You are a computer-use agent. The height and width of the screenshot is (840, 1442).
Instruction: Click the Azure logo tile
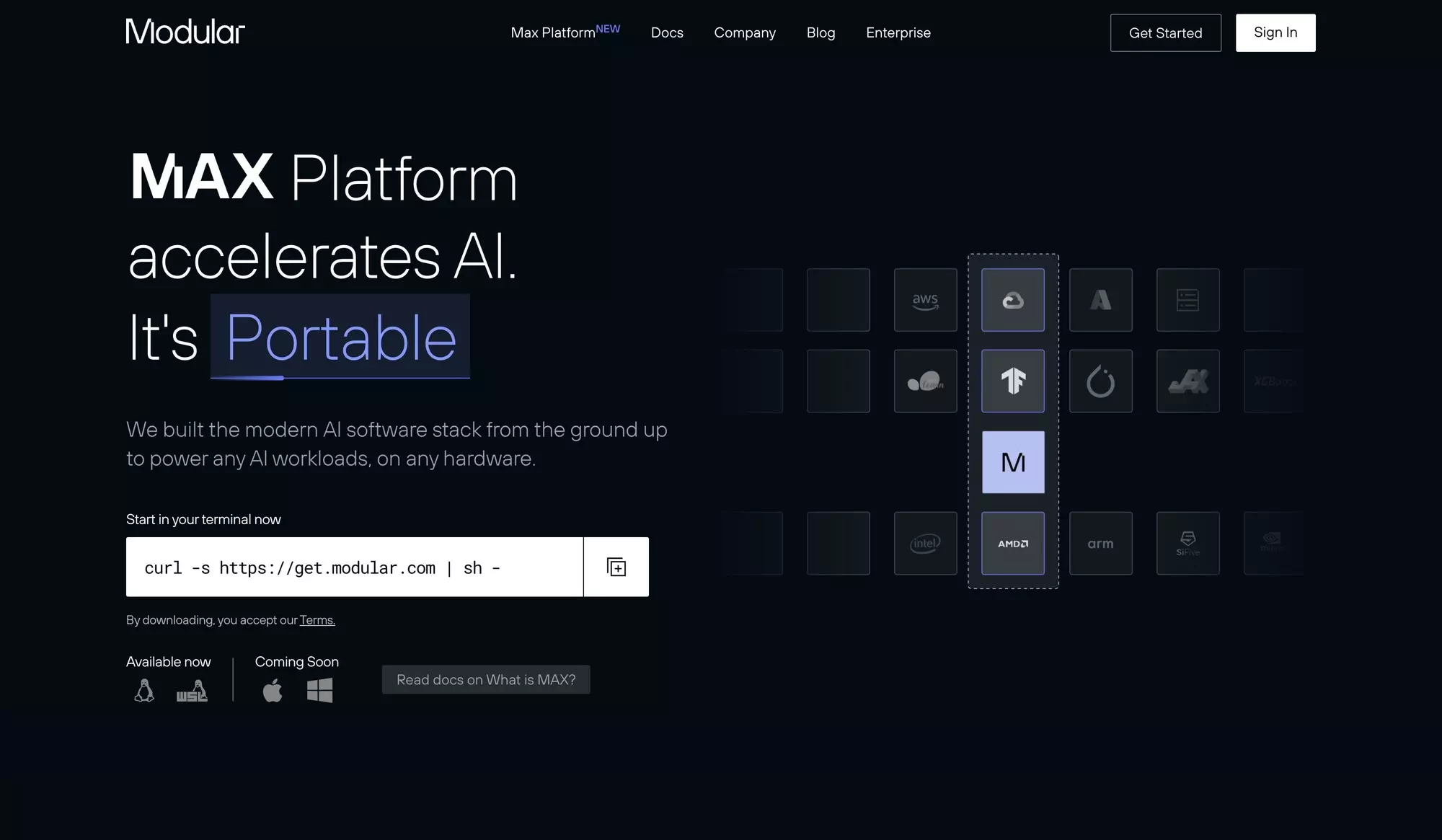click(1100, 300)
